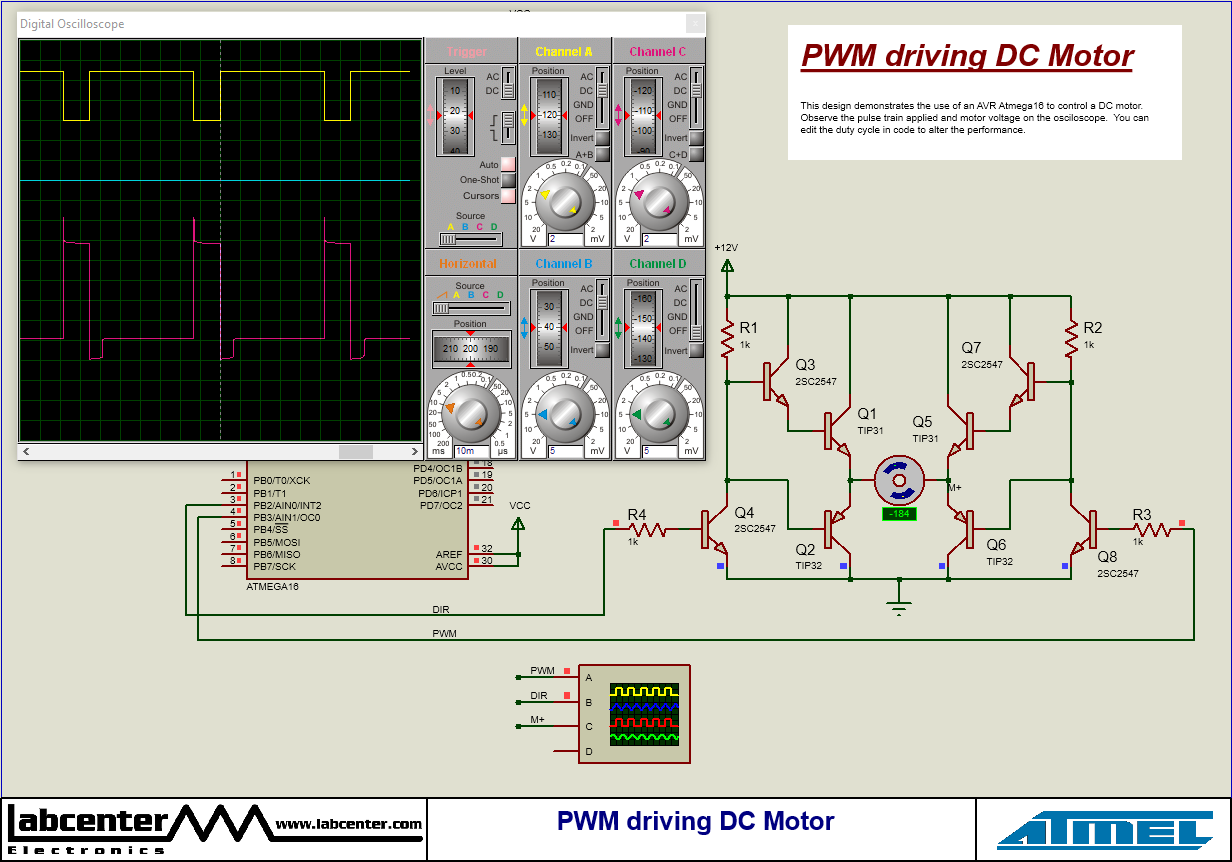Image resolution: width=1232 pixels, height=862 pixels.
Task: Click the ATMEL logo
Action: point(1103,828)
